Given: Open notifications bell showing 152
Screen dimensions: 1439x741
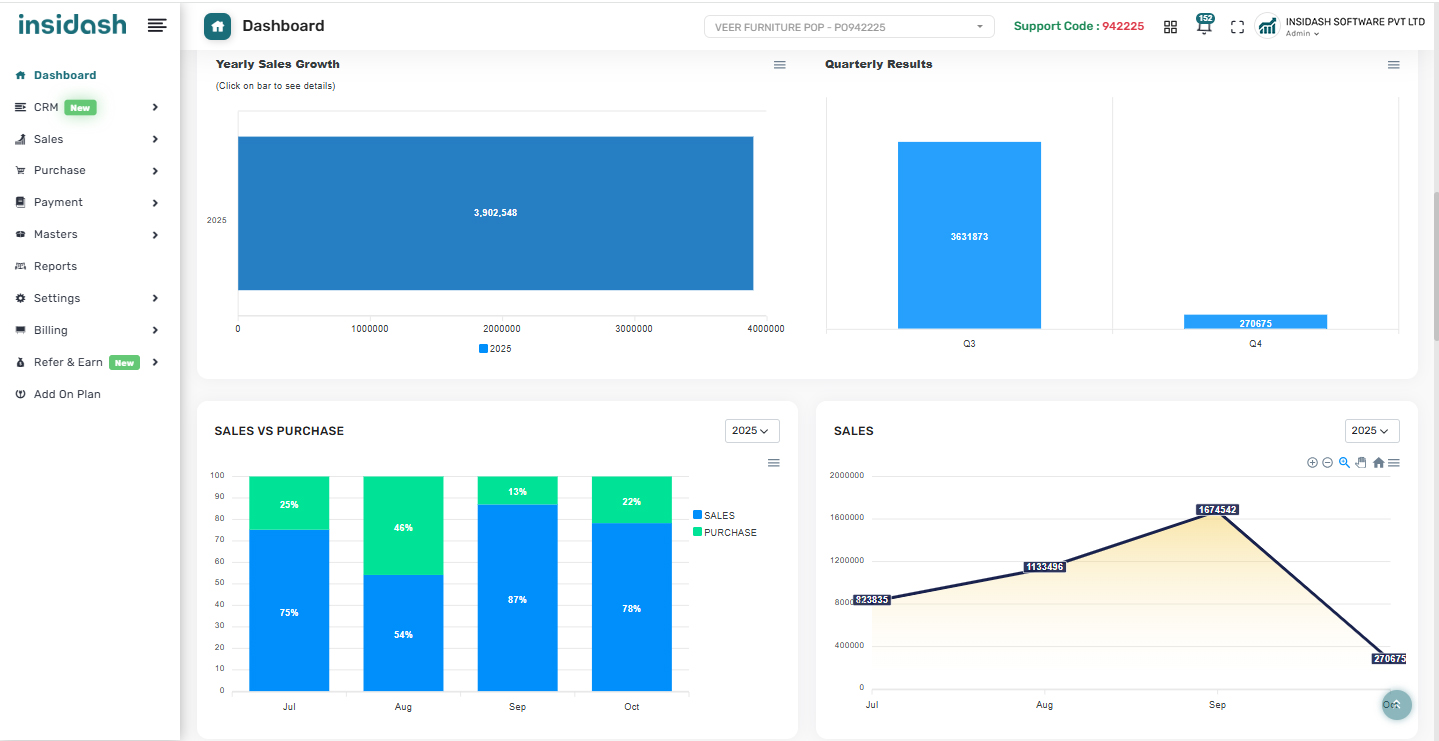Looking at the screenshot, I should 1204,27.
